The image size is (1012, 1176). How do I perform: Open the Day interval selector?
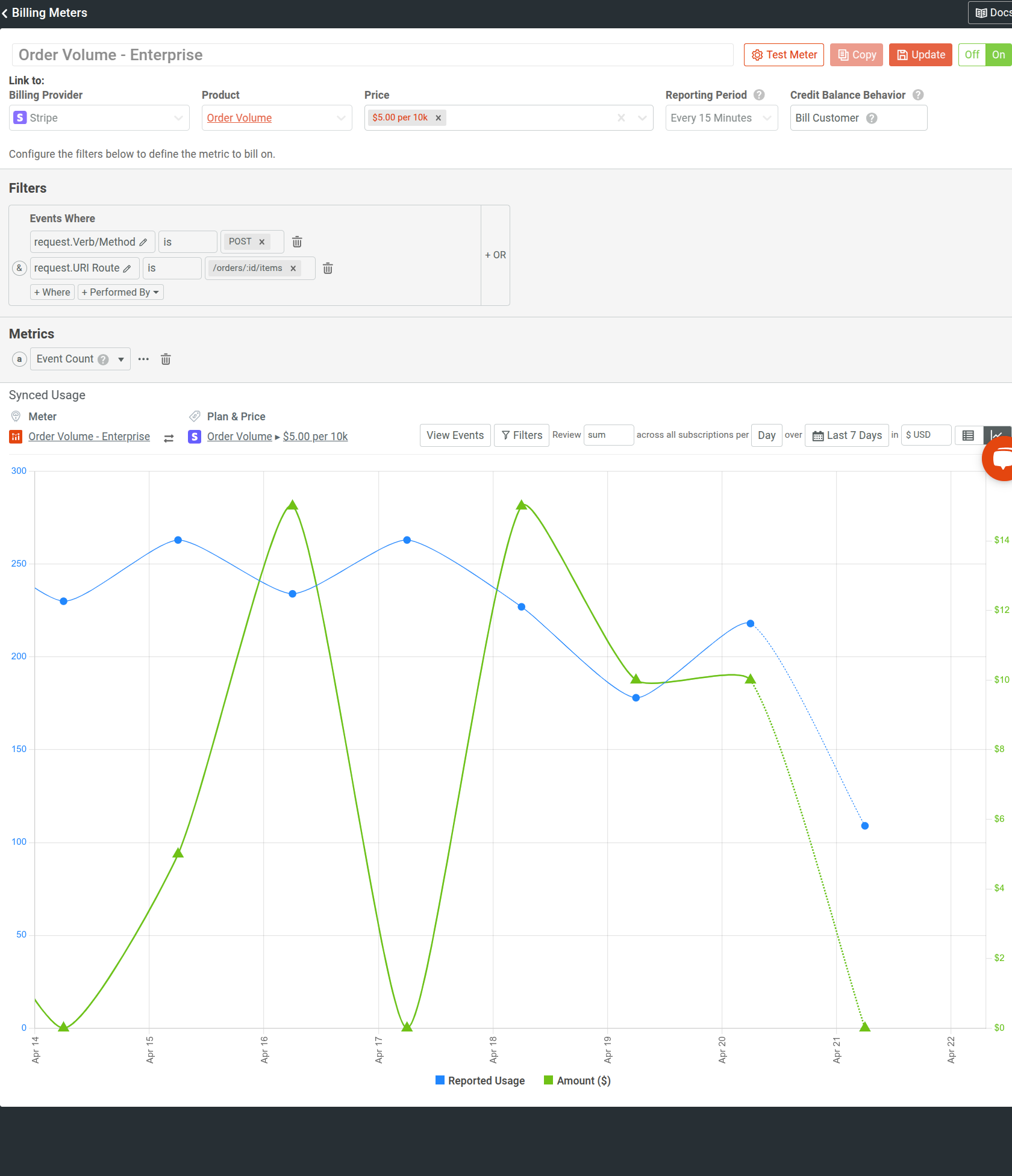766,435
